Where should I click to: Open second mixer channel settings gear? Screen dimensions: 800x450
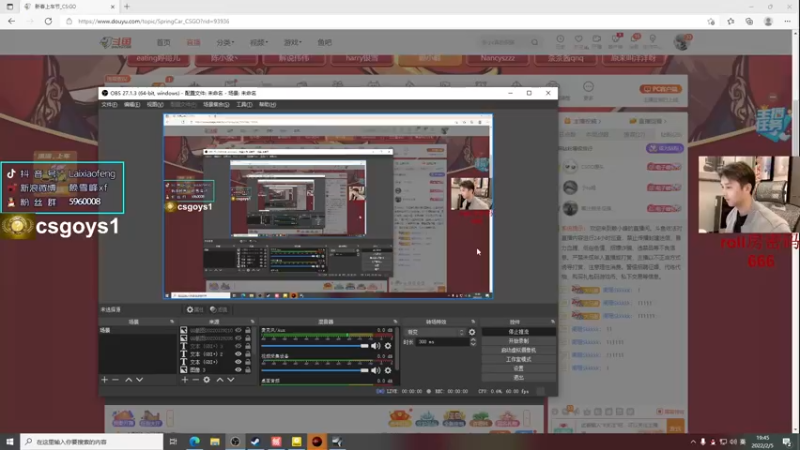tap(388, 370)
